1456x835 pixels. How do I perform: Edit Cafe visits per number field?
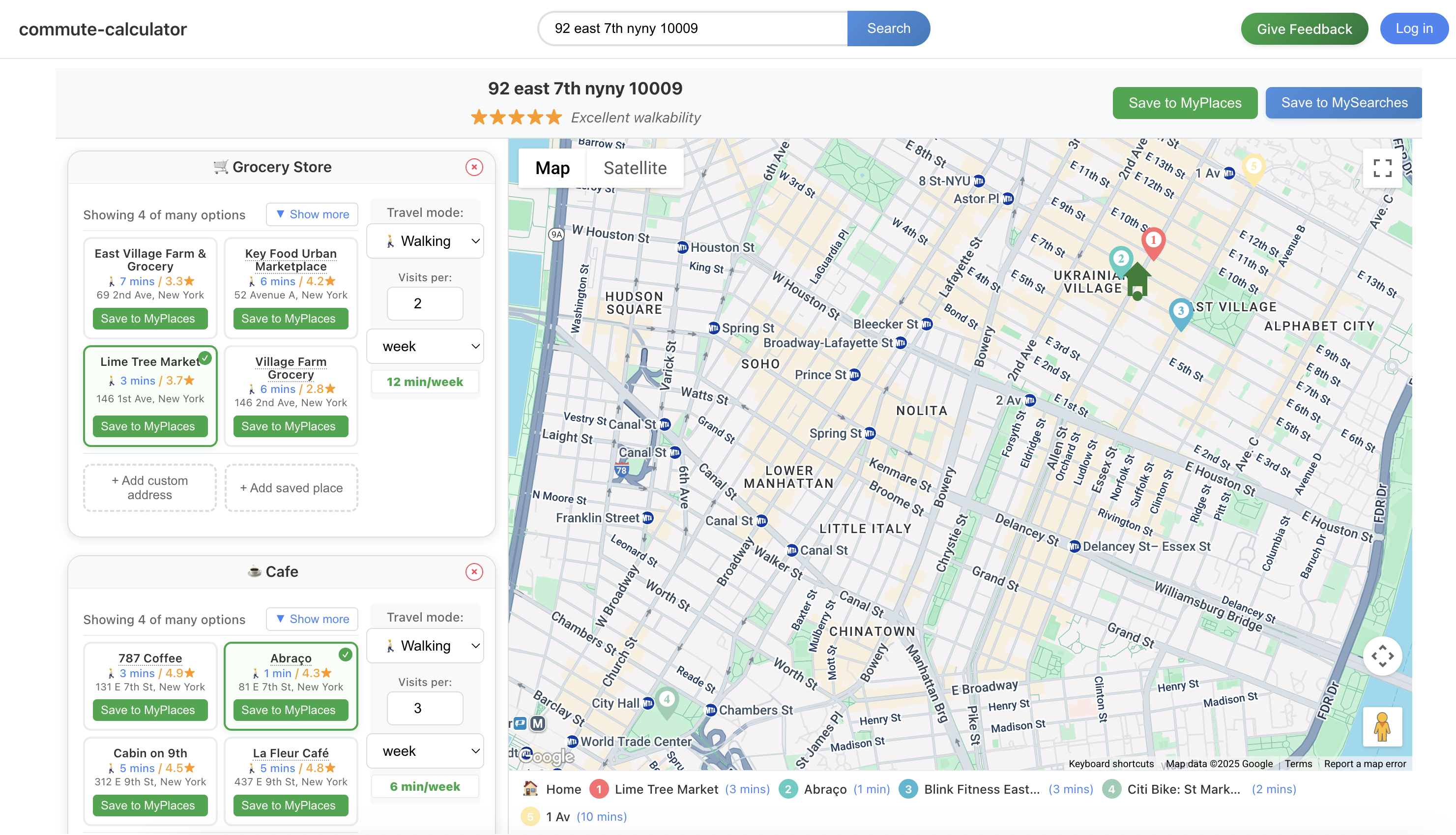[425, 708]
